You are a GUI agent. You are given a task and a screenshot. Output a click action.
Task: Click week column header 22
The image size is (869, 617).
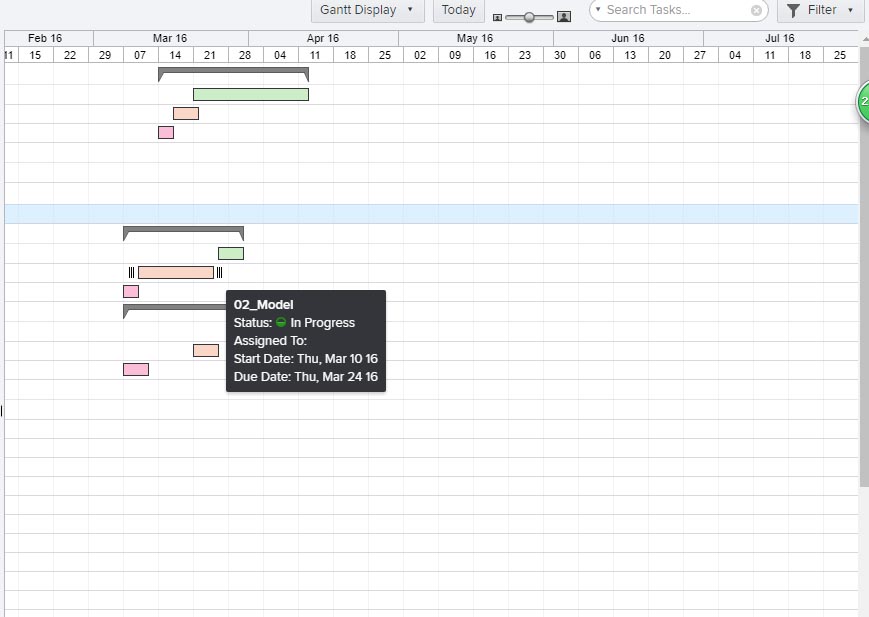tap(70, 55)
